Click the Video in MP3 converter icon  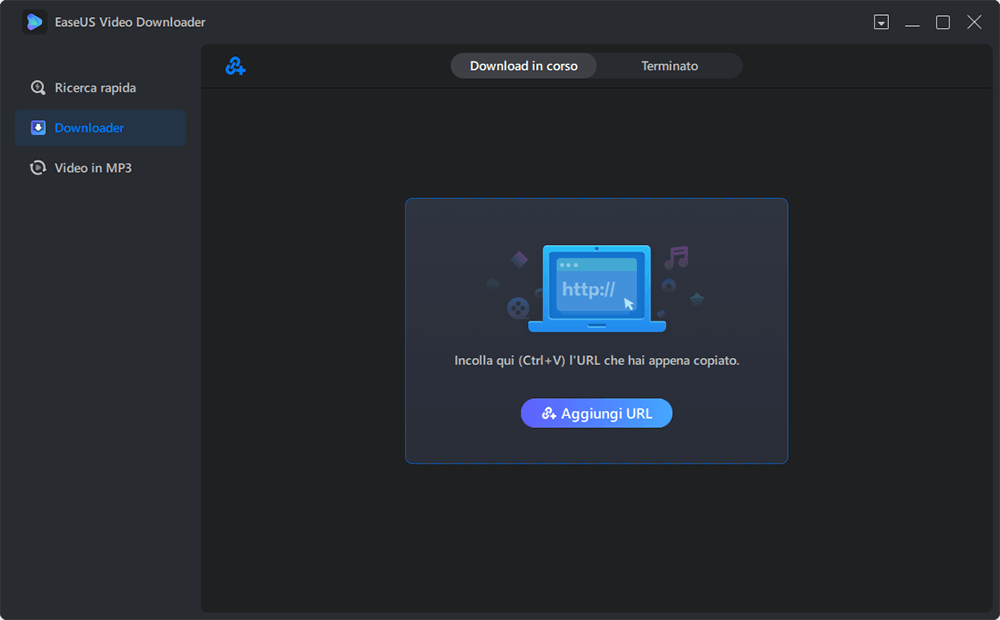(x=39, y=167)
